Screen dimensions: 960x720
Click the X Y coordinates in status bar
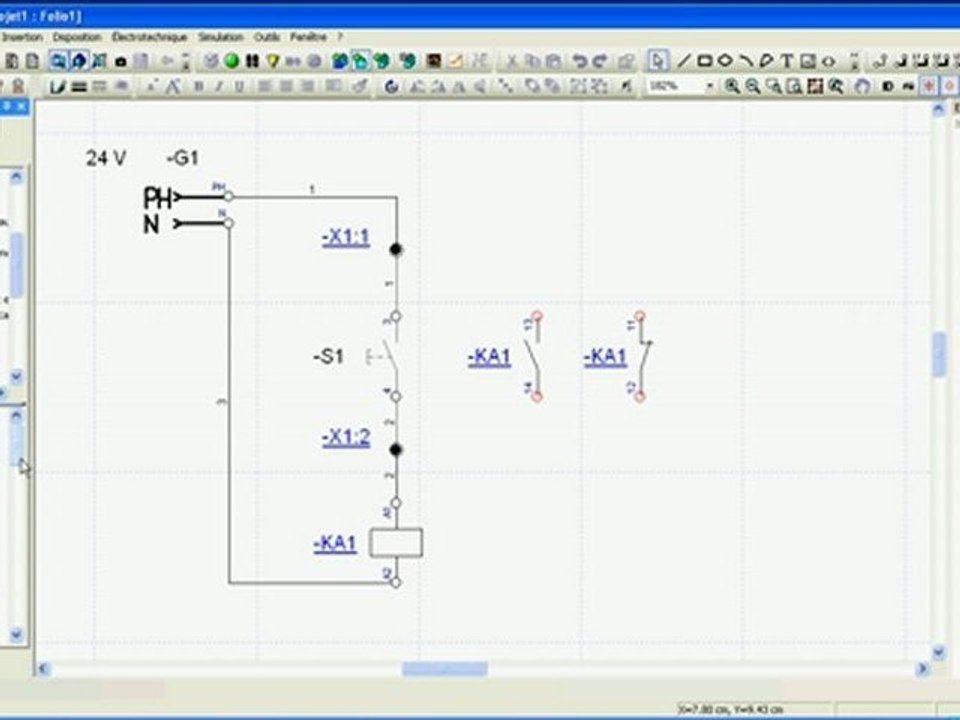point(730,709)
